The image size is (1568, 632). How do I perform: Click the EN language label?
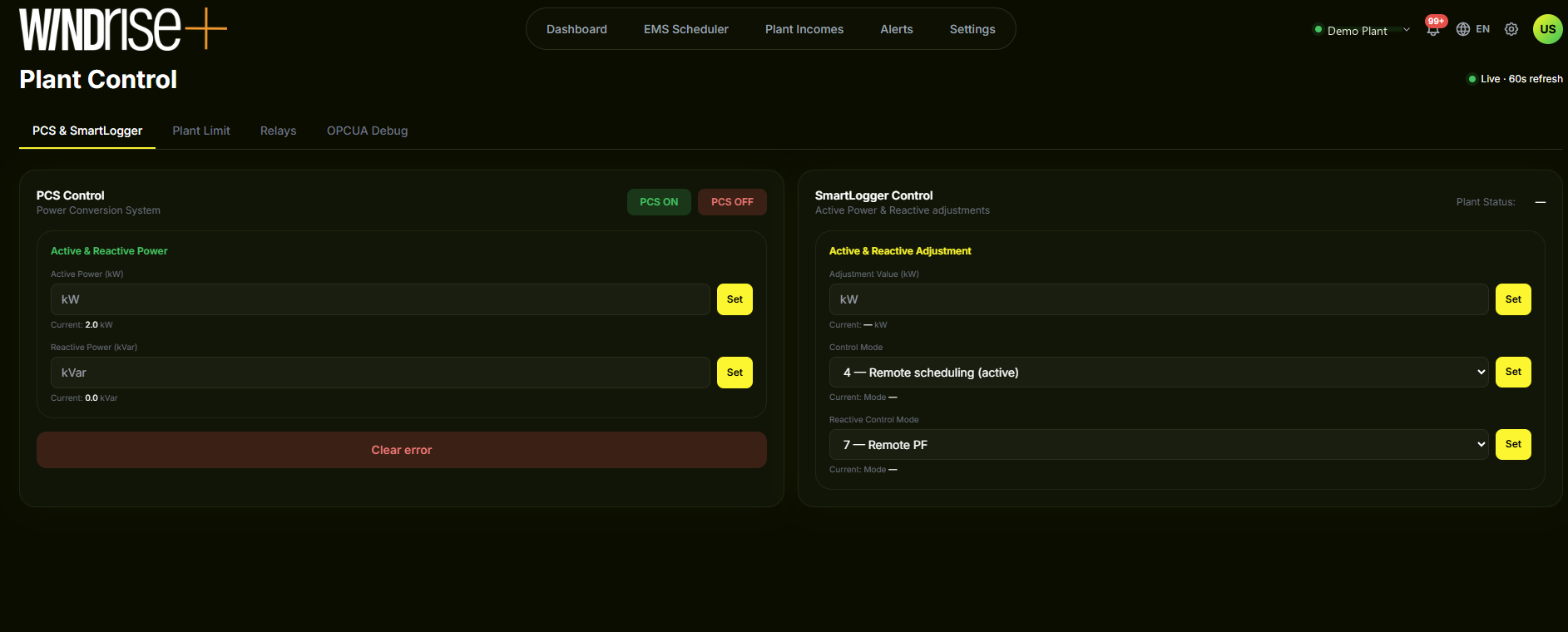tap(1483, 29)
